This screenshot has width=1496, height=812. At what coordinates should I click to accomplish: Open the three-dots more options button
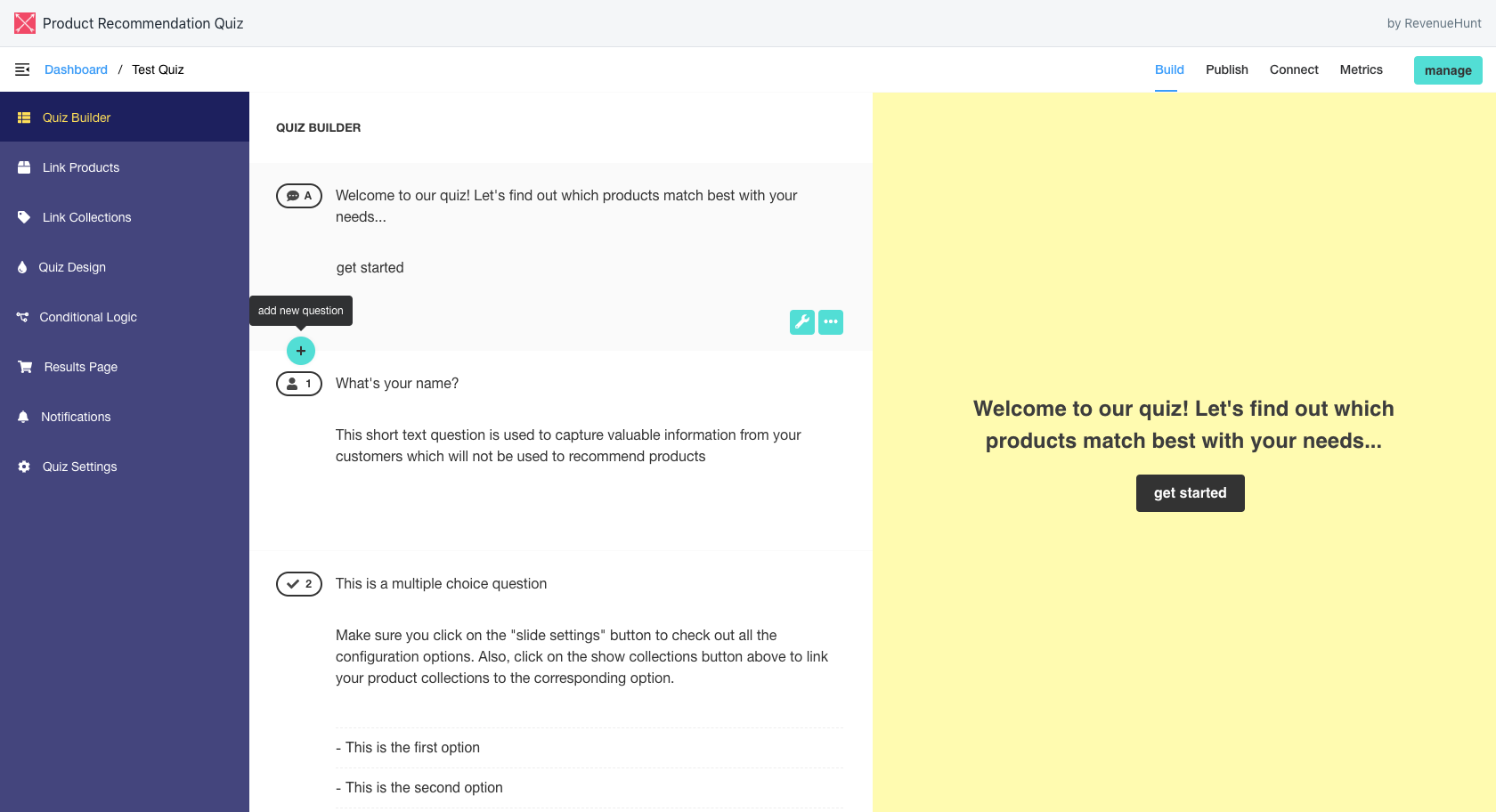pyautogui.click(x=831, y=322)
